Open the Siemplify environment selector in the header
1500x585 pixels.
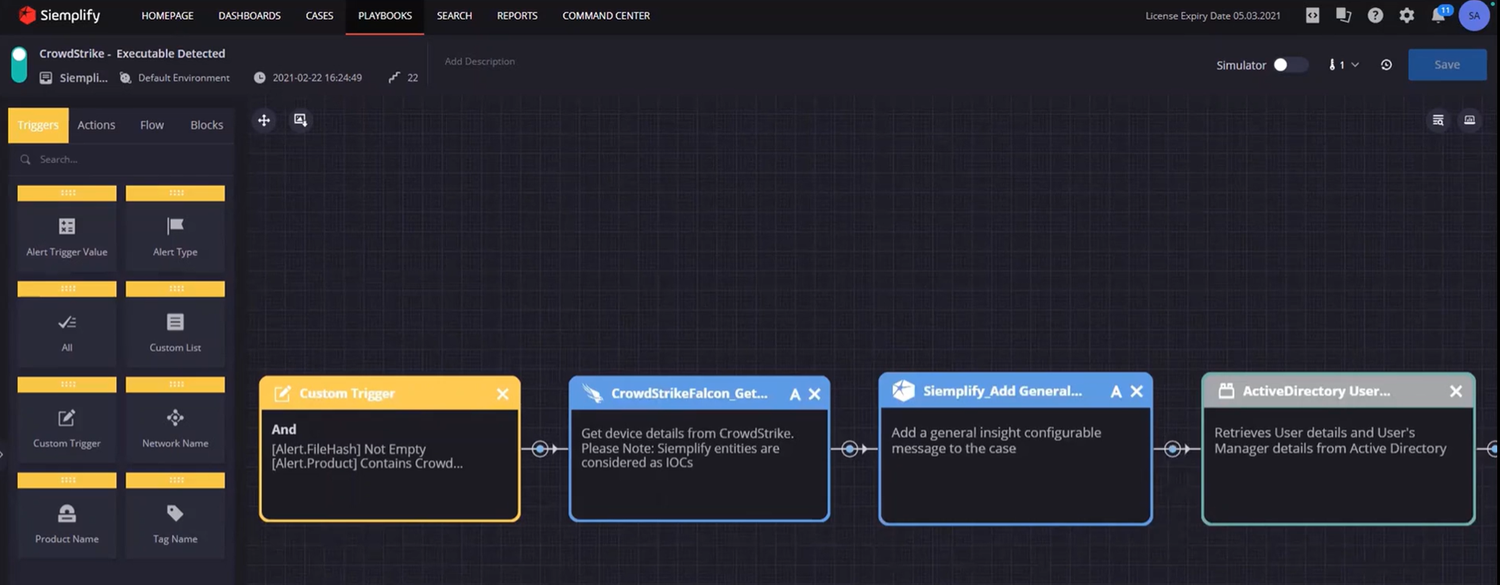tap(73, 77)
